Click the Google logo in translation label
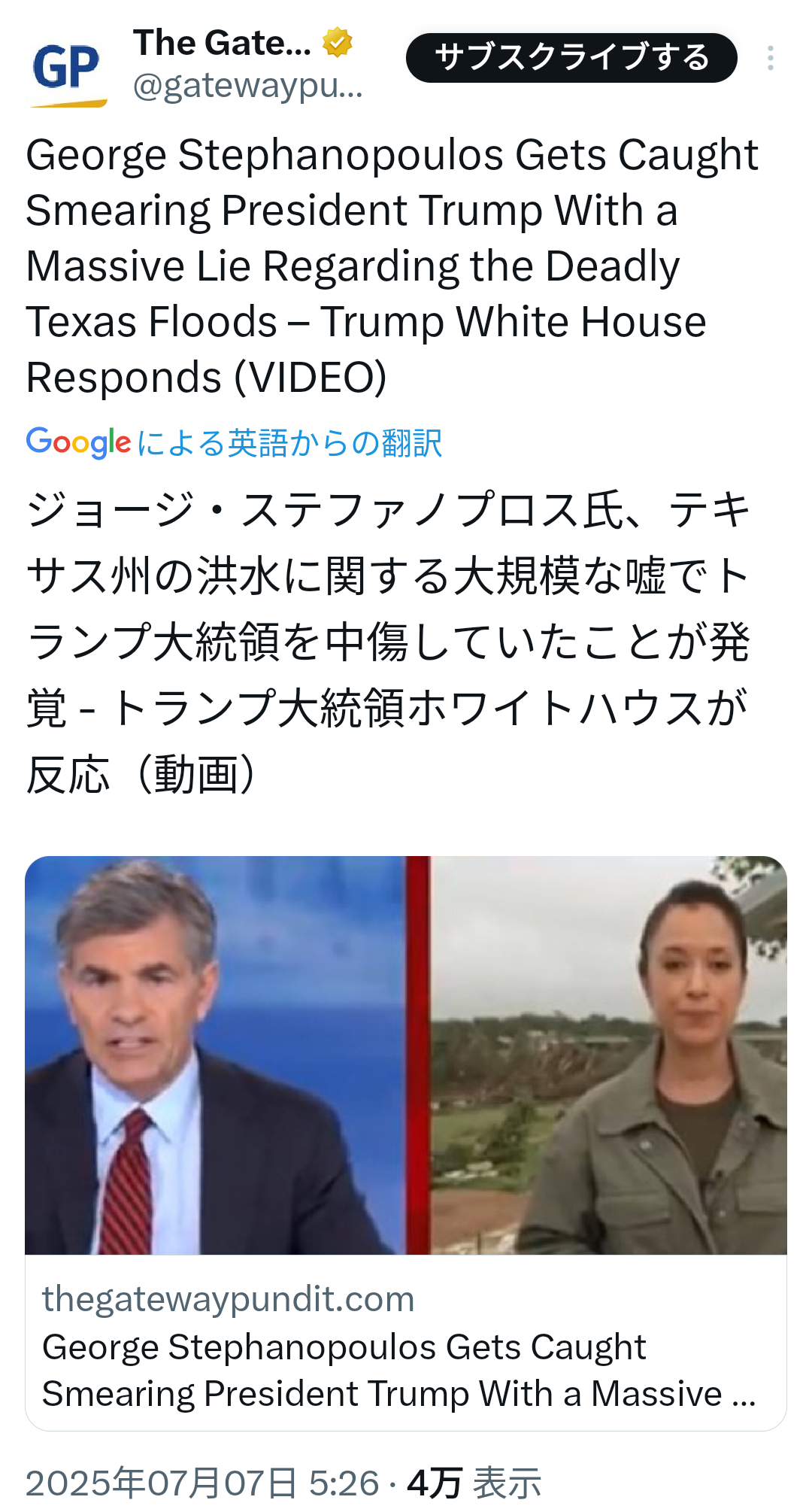 pyautogui.click(x=79, y=442)
